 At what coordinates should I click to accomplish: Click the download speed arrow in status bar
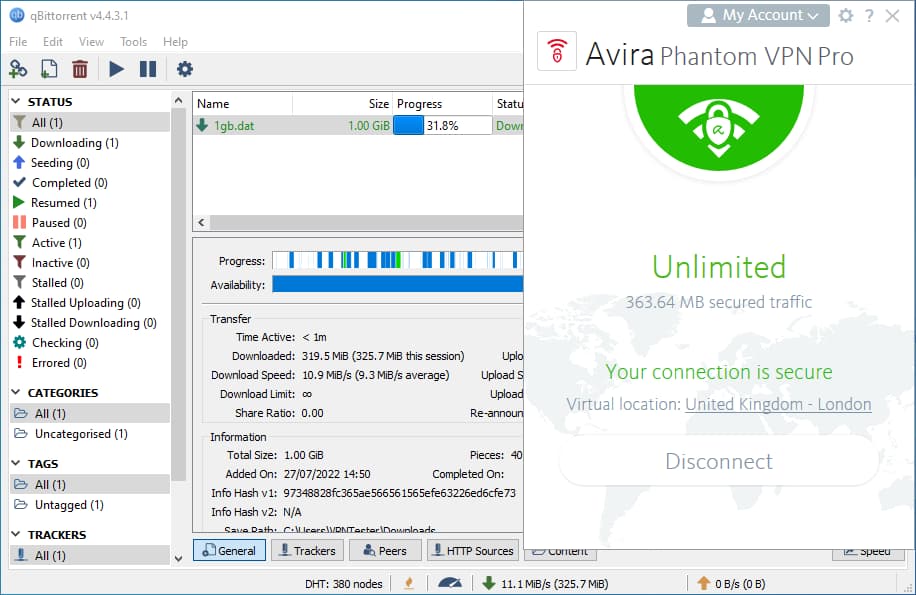[488, 583]
